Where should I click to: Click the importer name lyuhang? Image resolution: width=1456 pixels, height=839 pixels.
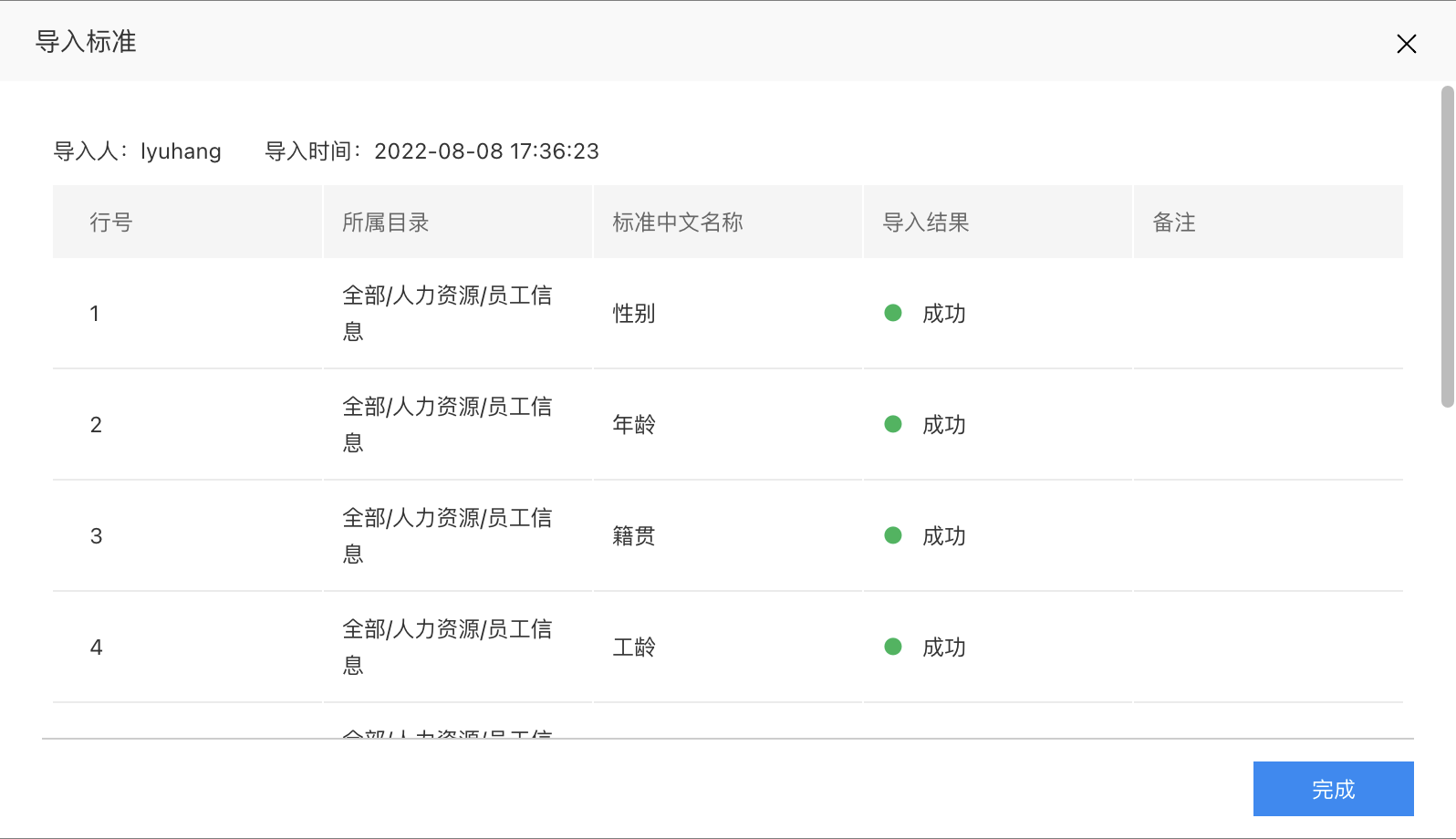click(181, 151)
